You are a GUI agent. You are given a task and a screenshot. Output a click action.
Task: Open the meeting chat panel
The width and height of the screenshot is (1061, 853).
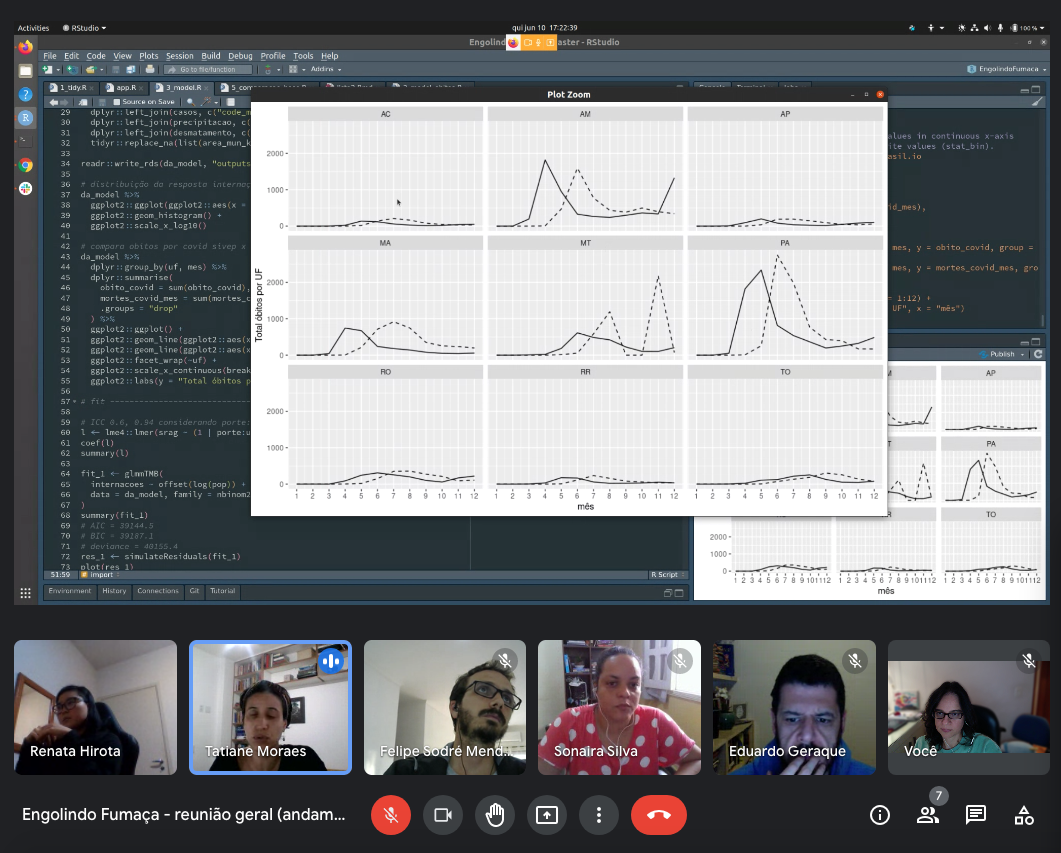coord(976,815)
